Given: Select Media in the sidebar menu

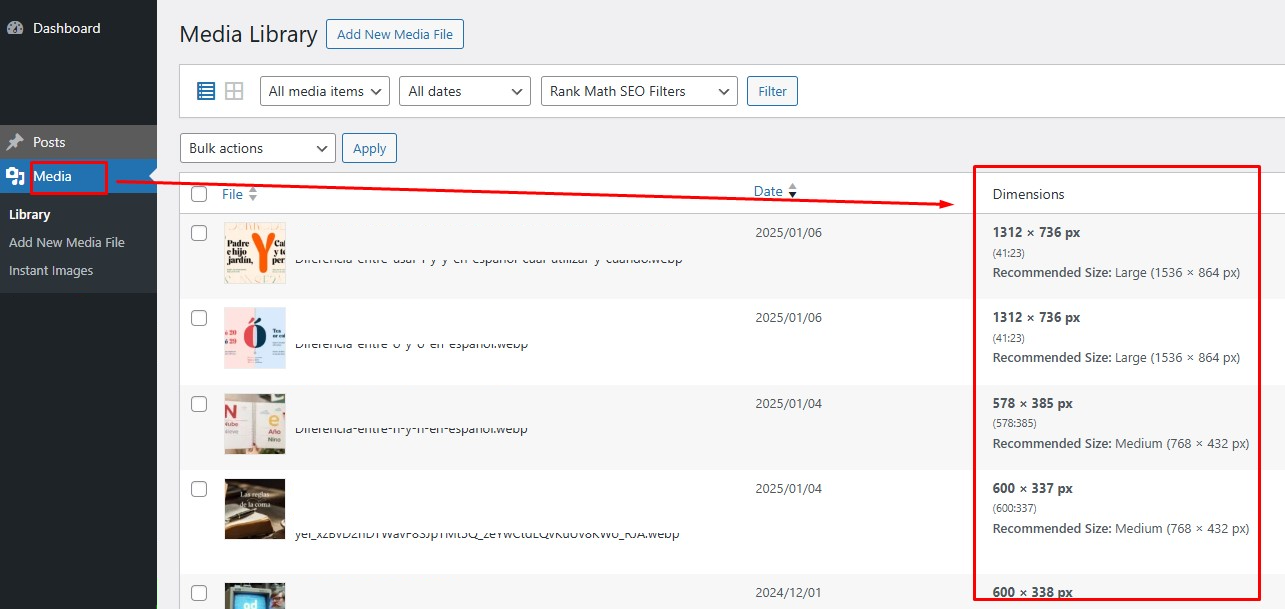Looking at the screenshot, I should pyautogui.click(x=52, y=177).
